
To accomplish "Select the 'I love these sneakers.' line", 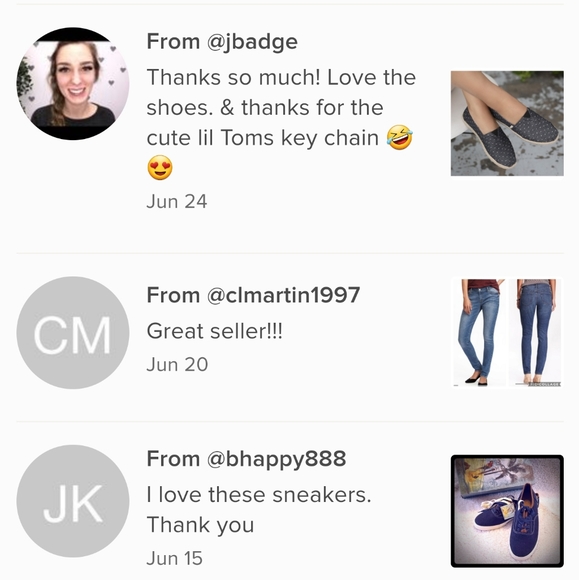I will 259,495.
